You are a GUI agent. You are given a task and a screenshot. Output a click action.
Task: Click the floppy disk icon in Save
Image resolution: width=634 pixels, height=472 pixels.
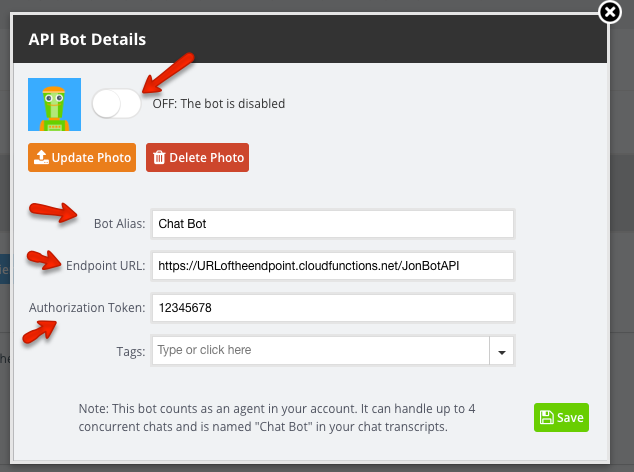547,417
